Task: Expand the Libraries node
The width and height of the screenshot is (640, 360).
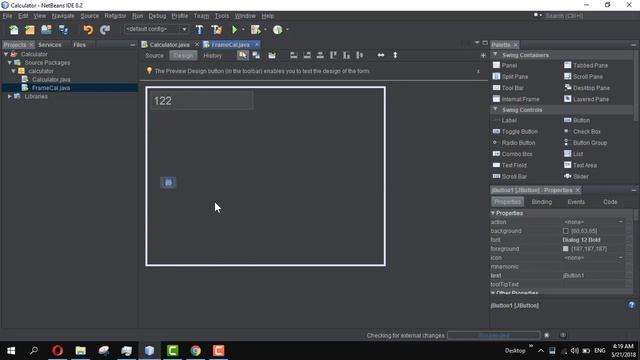Action: point(10,96)
